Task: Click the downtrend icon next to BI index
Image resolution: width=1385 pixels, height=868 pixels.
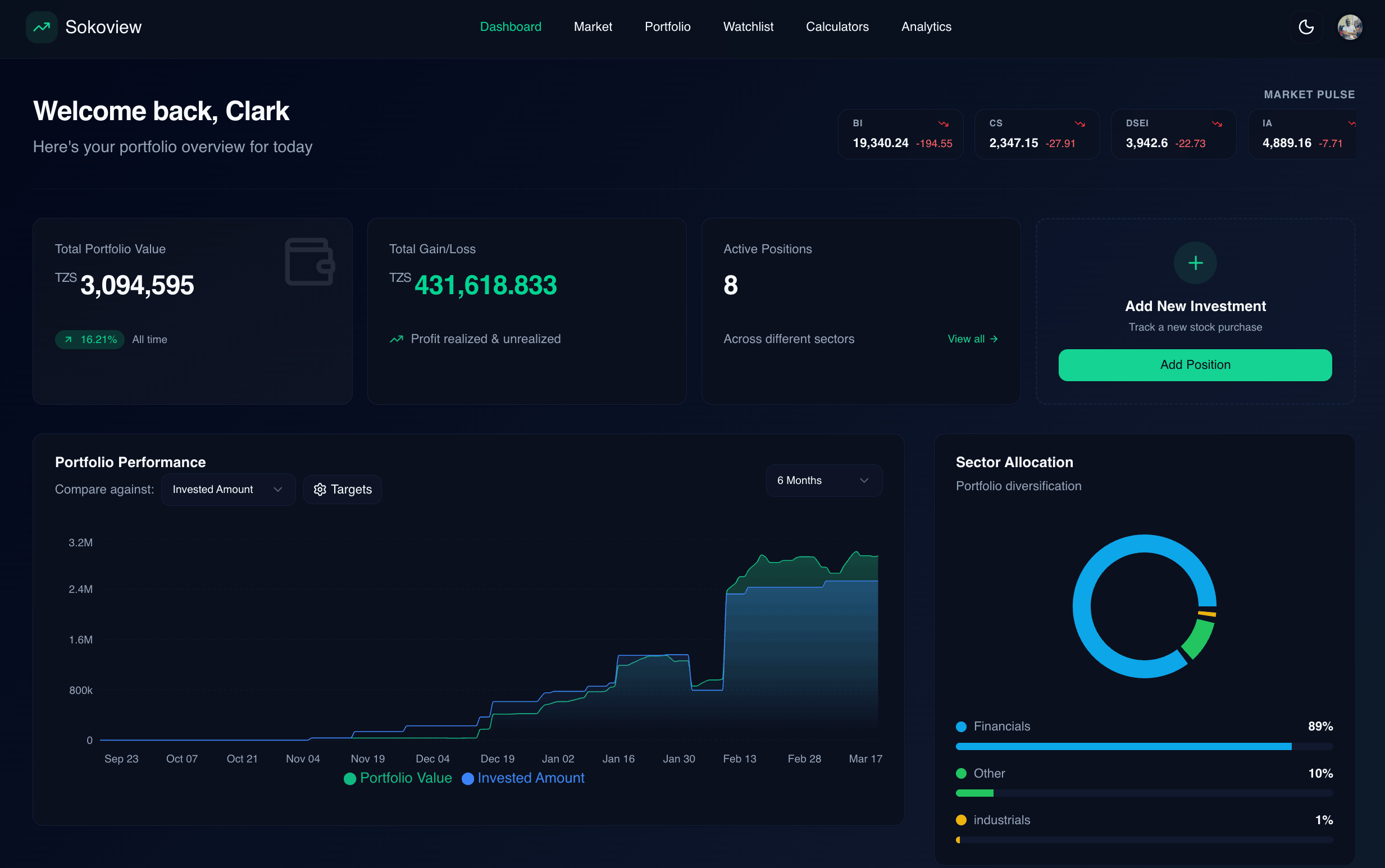Action: (944, 123)
